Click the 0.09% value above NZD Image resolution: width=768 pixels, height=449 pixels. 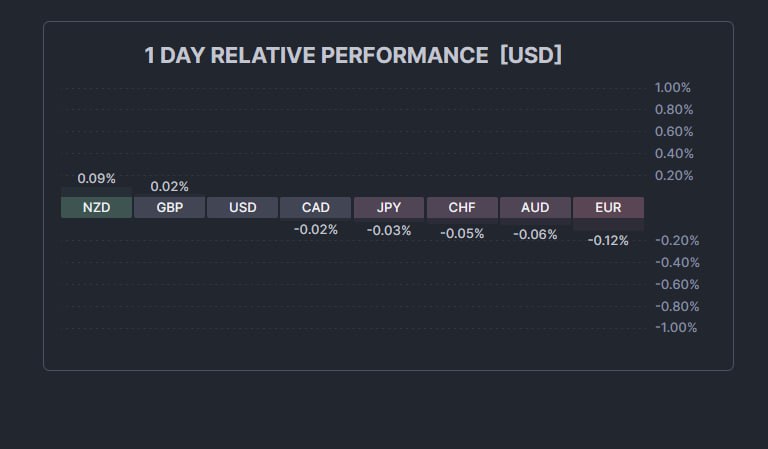coord(96,179)
